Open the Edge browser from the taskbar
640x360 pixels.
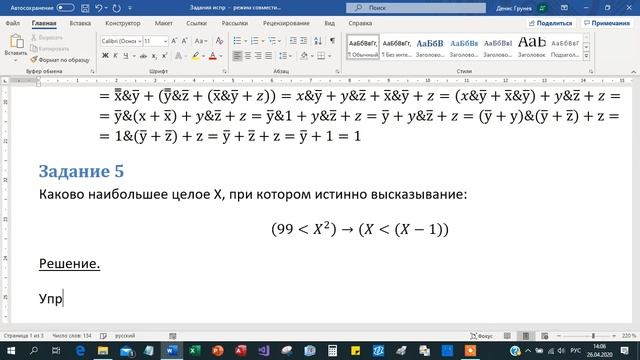pos(80,351)
